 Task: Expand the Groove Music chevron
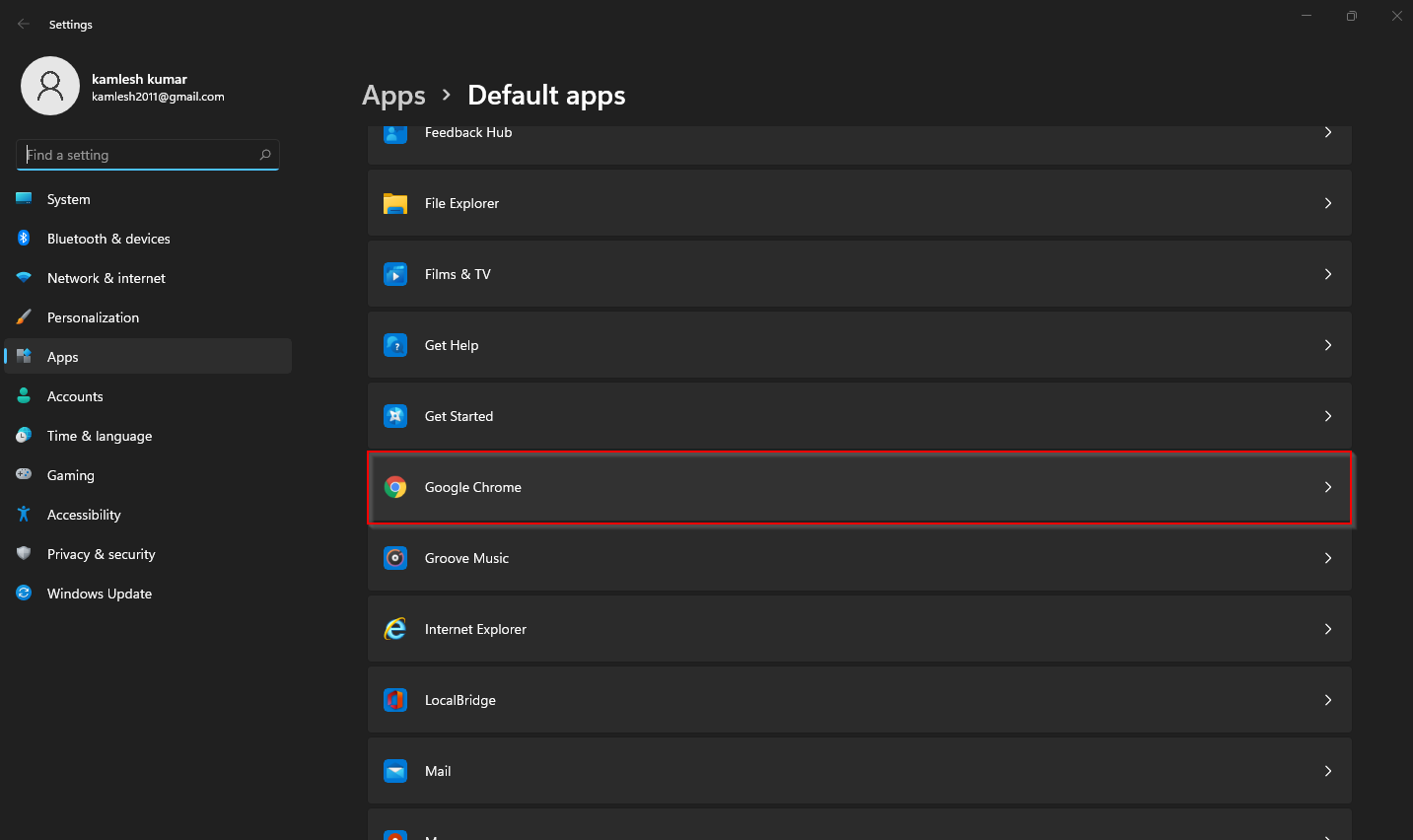click(x=1328, y=558)
